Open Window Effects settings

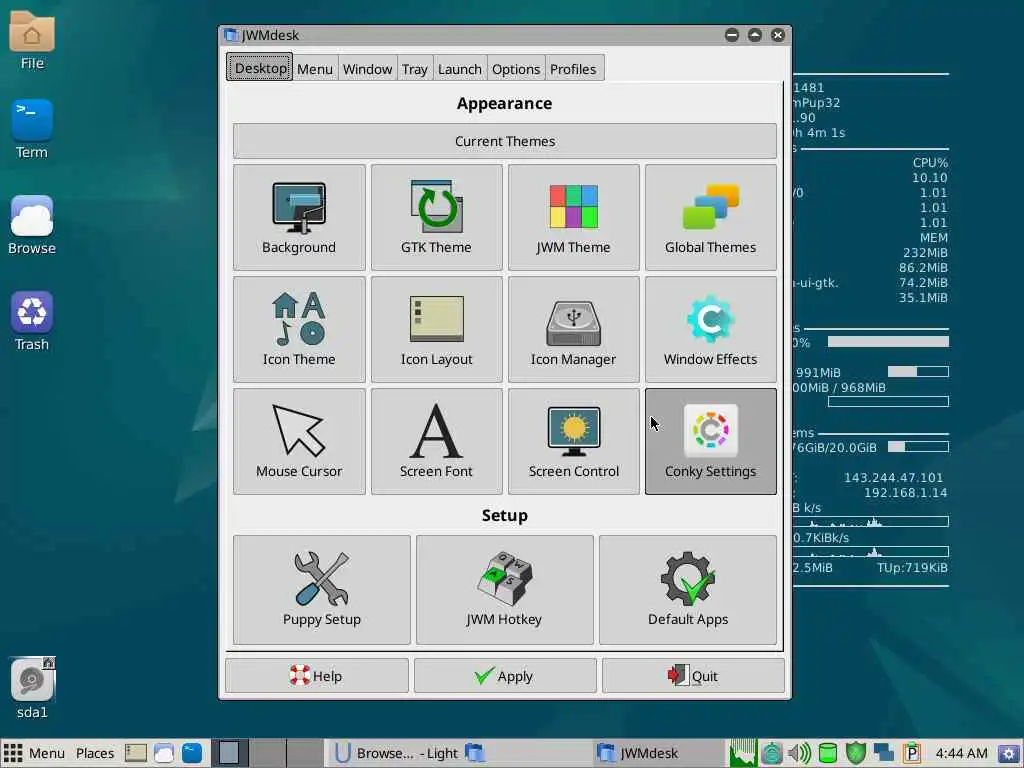pos(711,329)
